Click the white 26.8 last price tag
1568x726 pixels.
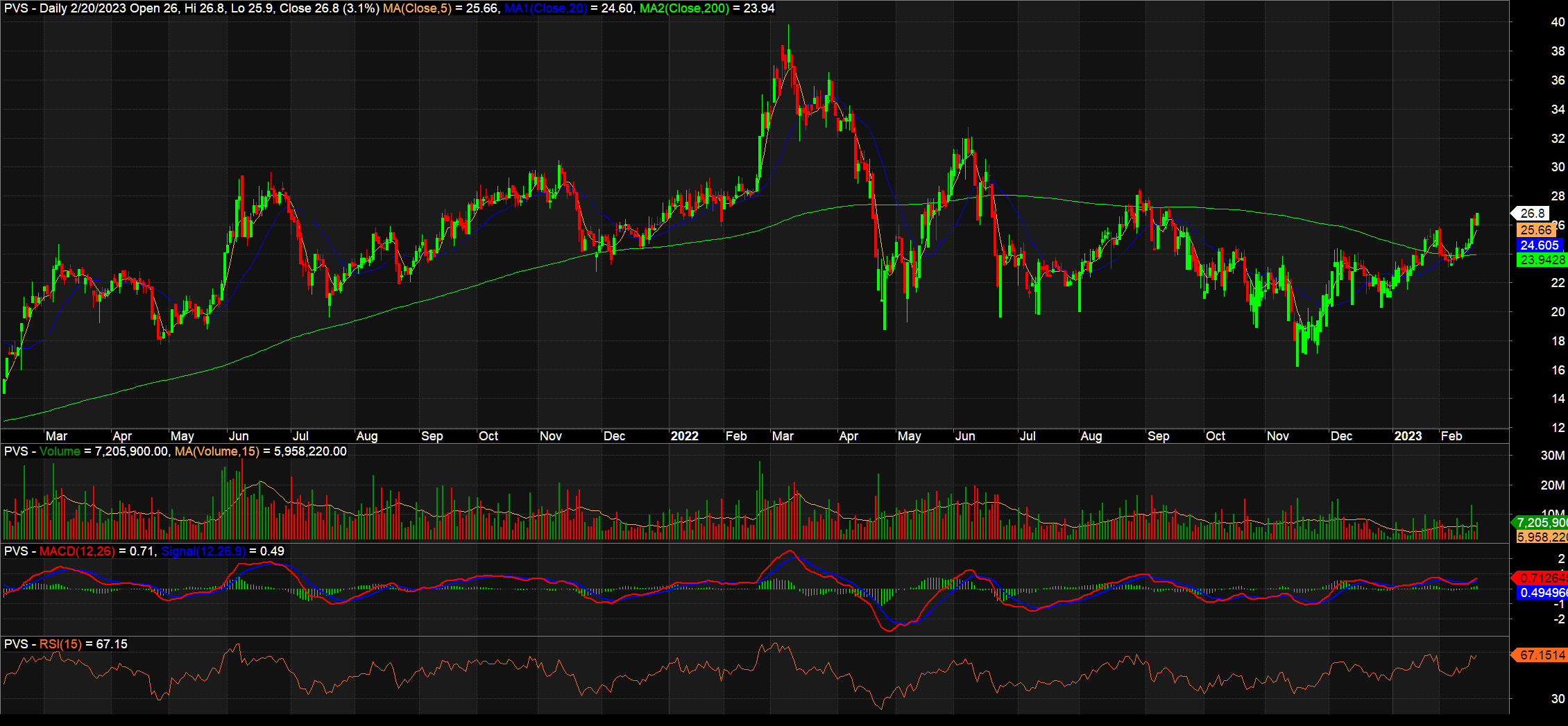(1532, 214)
